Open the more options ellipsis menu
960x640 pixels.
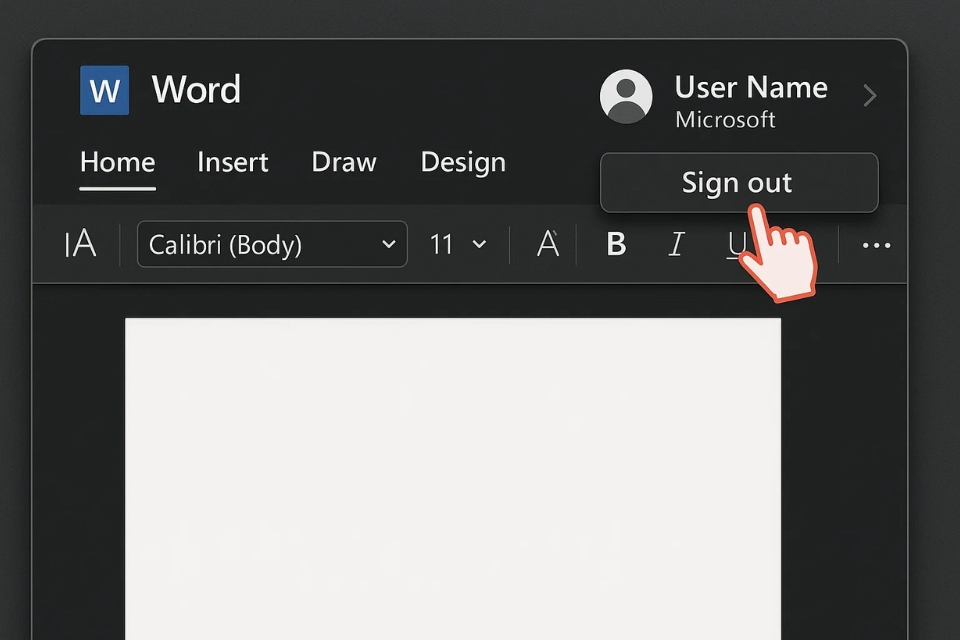875,245
